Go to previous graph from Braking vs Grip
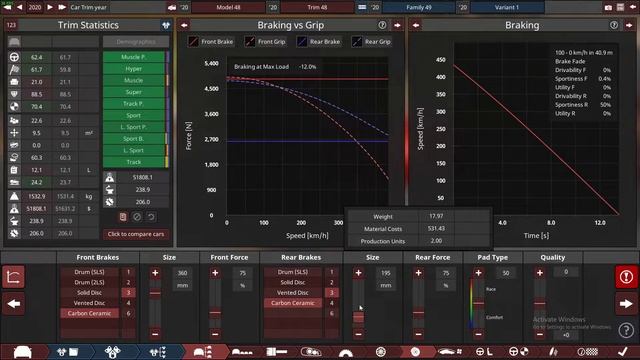Image resolution: width=640 pixels, height=360 pixels. (x=184, y=25)
